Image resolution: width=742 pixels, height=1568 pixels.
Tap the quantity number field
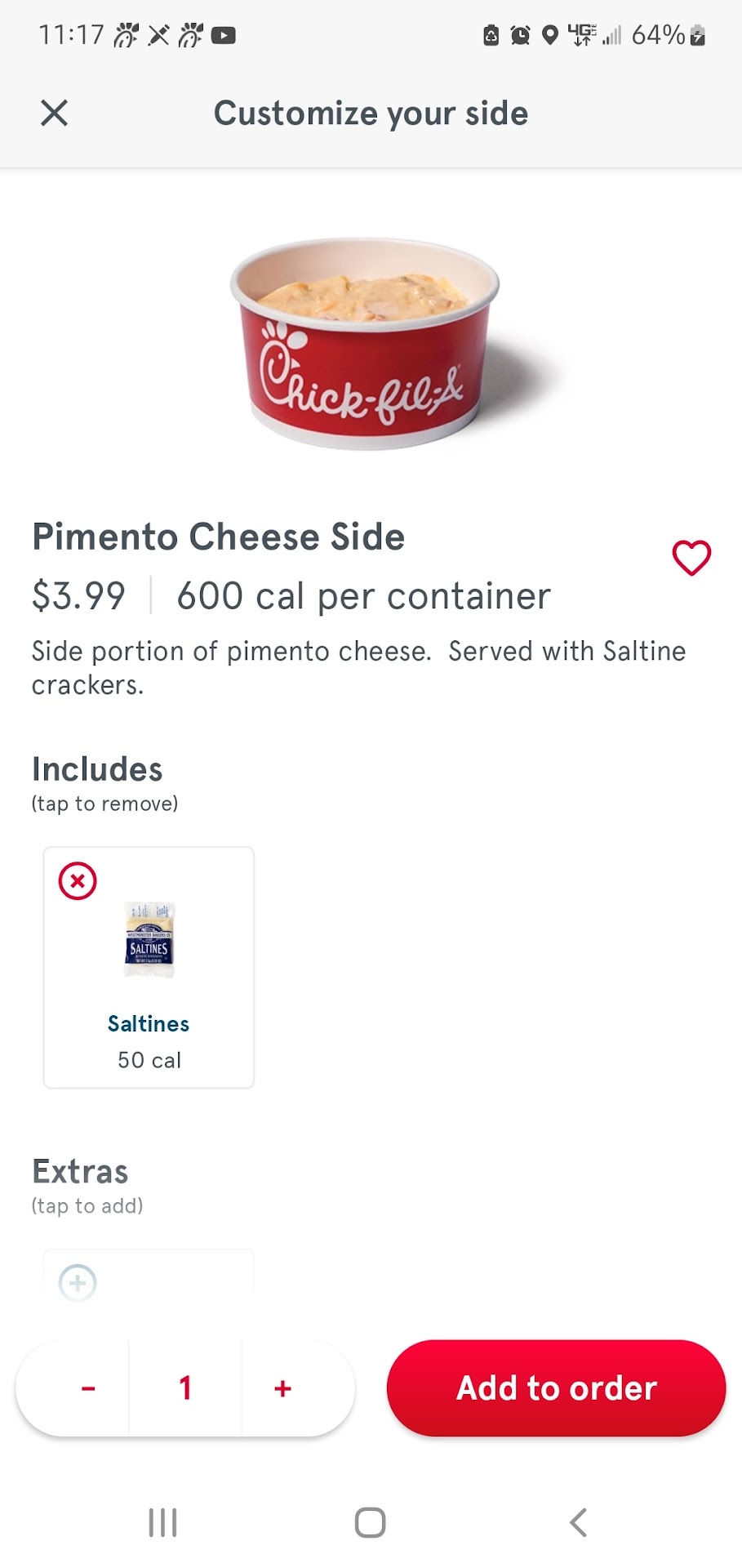185,1388
